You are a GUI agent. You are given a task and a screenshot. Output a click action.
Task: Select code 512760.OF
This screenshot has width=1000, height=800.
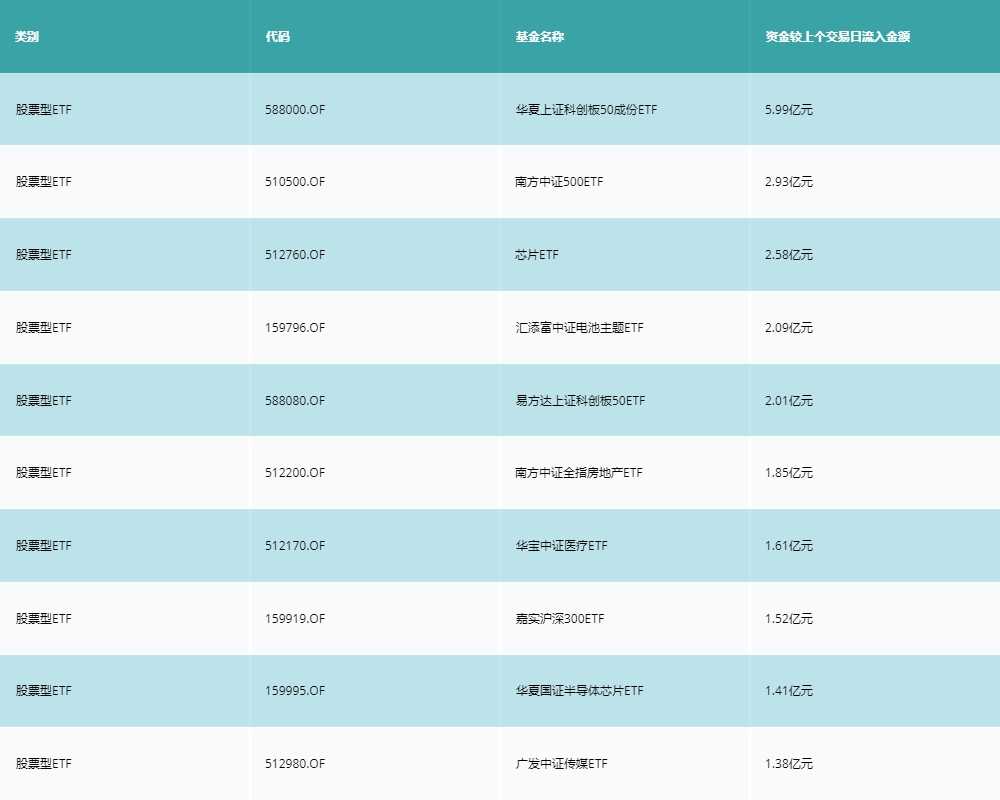click(295, 255)
